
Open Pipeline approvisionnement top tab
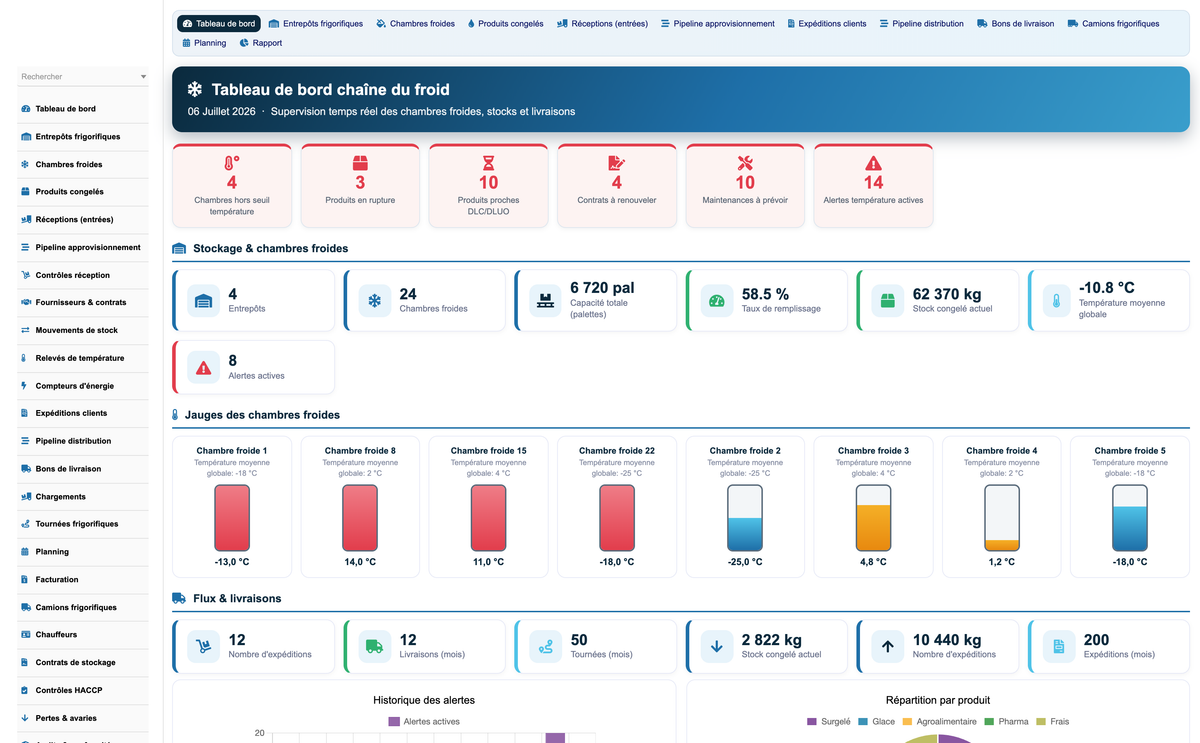718,23
